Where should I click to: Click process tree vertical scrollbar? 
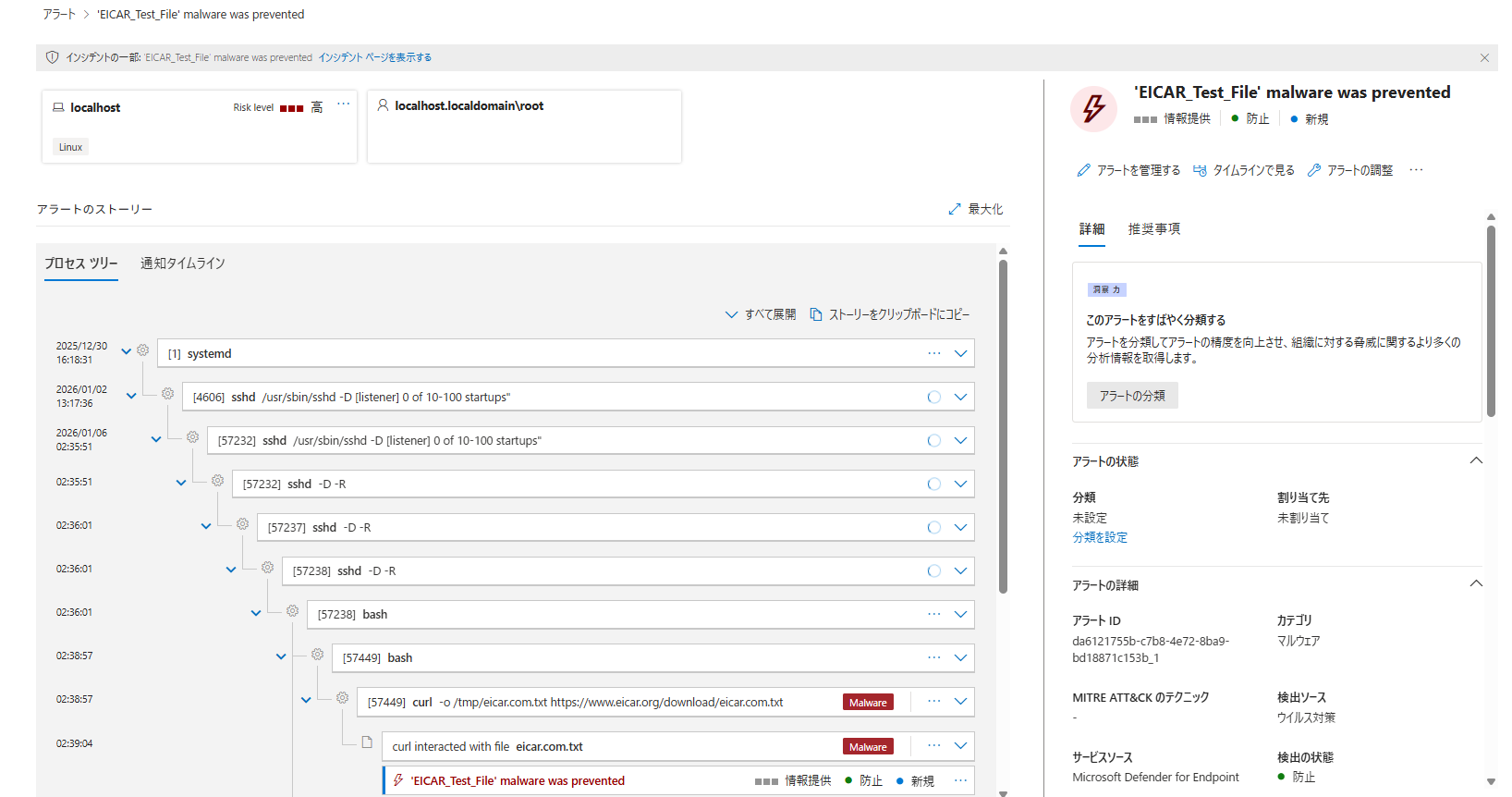point(1003,425)
